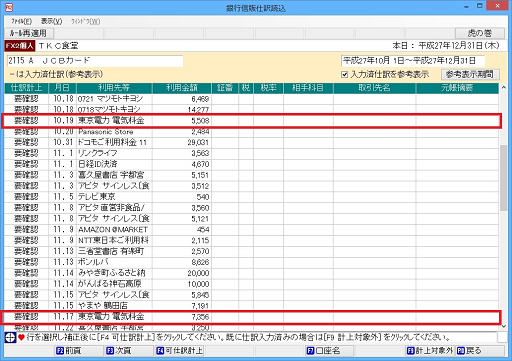
Task: Select the 11.17 東京電力 電気料金 row
Action: point(252,317)
